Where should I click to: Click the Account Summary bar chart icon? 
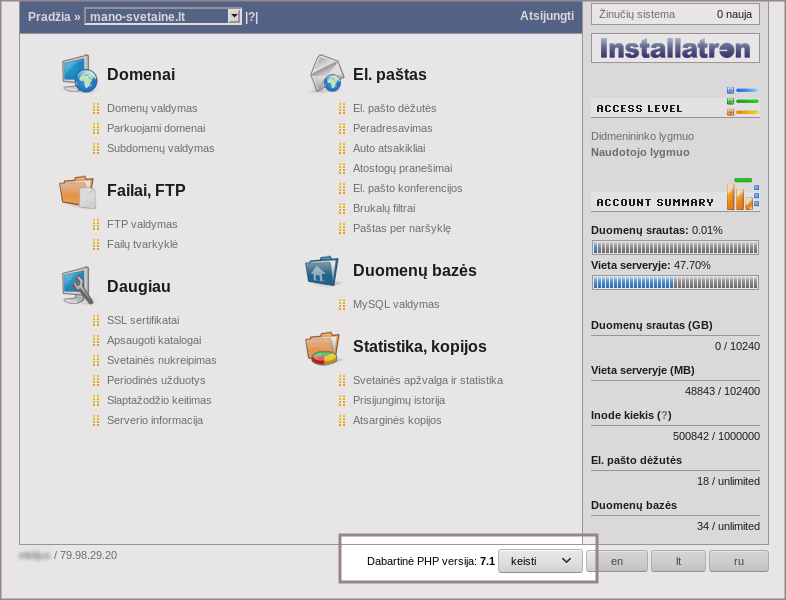[x=742, y=194]
